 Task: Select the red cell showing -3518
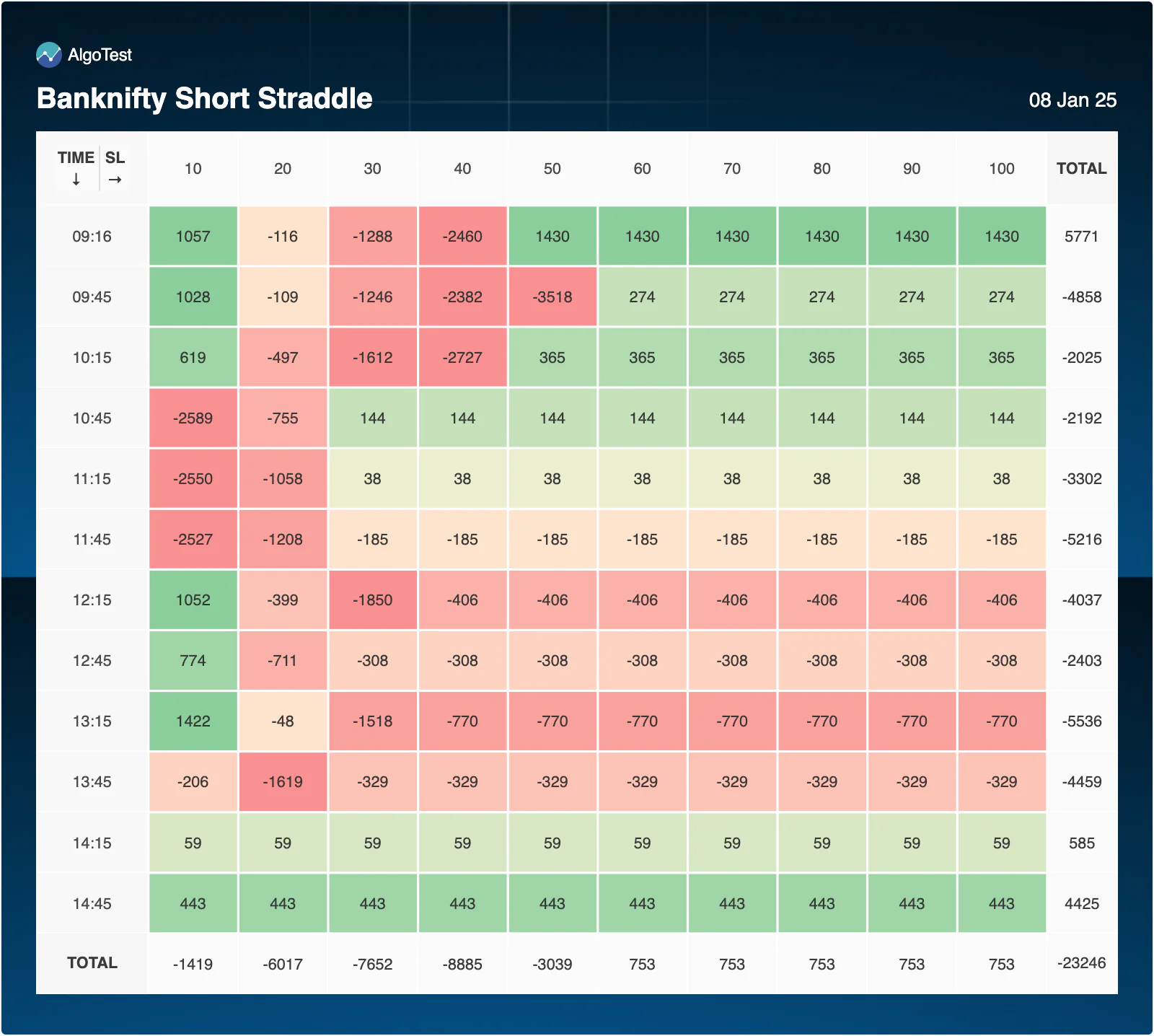(552, 297)
